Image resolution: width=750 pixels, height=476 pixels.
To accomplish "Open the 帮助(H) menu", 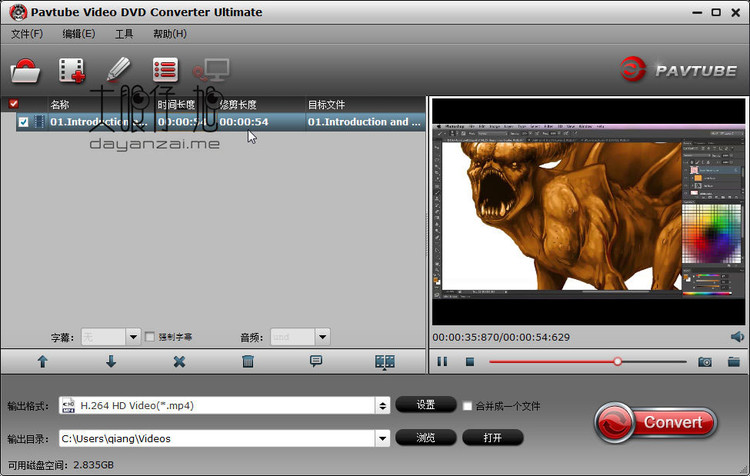I will (x=170, y=34).
